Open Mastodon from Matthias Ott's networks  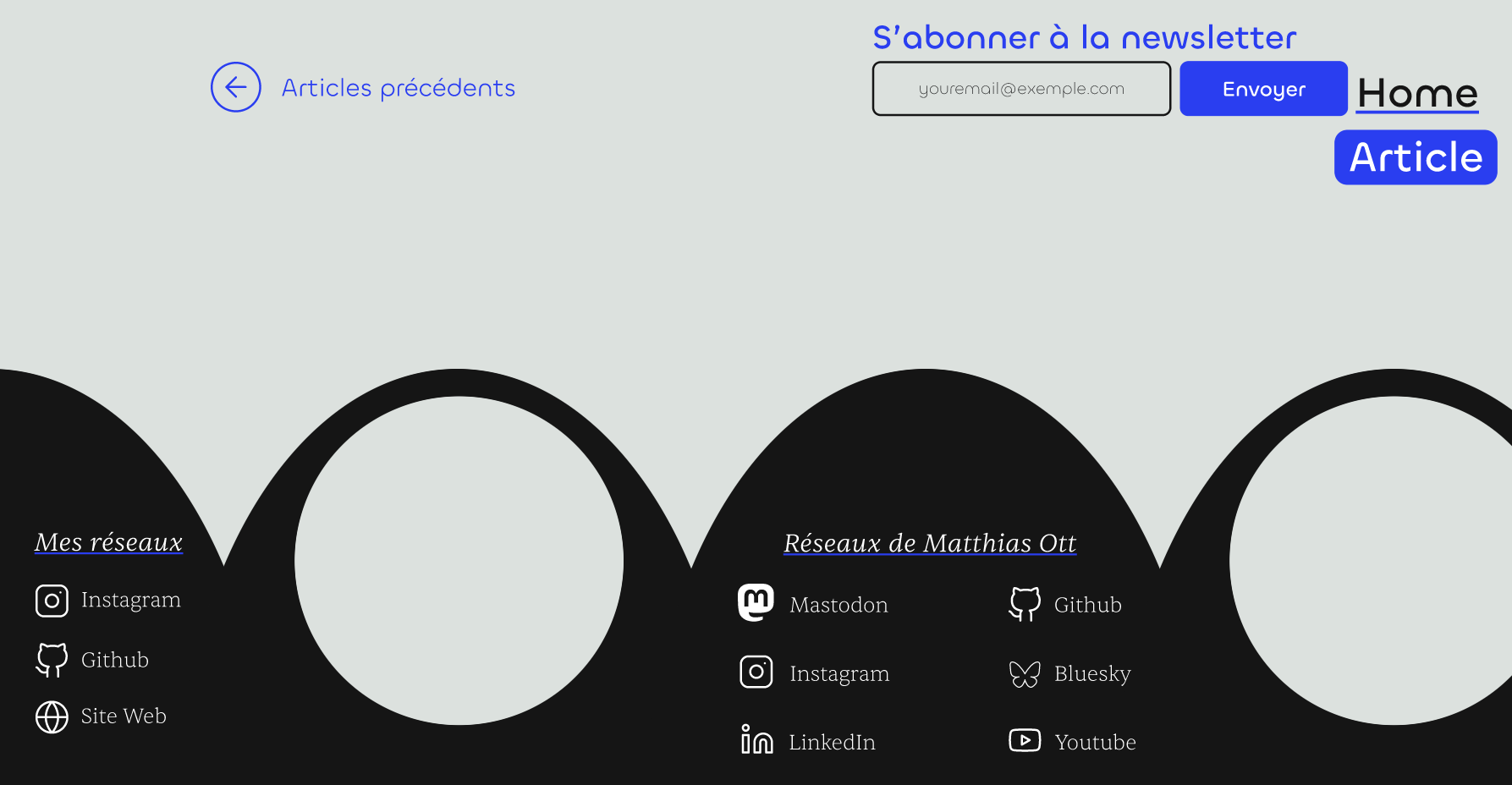tap(838, 604)
